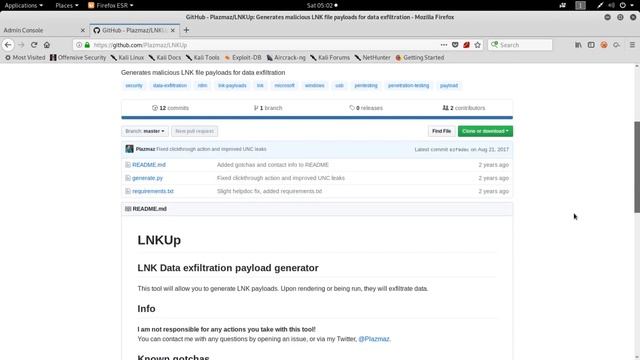Open the clock Sat 05:02 calendar

pyautogui.click(x=322, y=5)
